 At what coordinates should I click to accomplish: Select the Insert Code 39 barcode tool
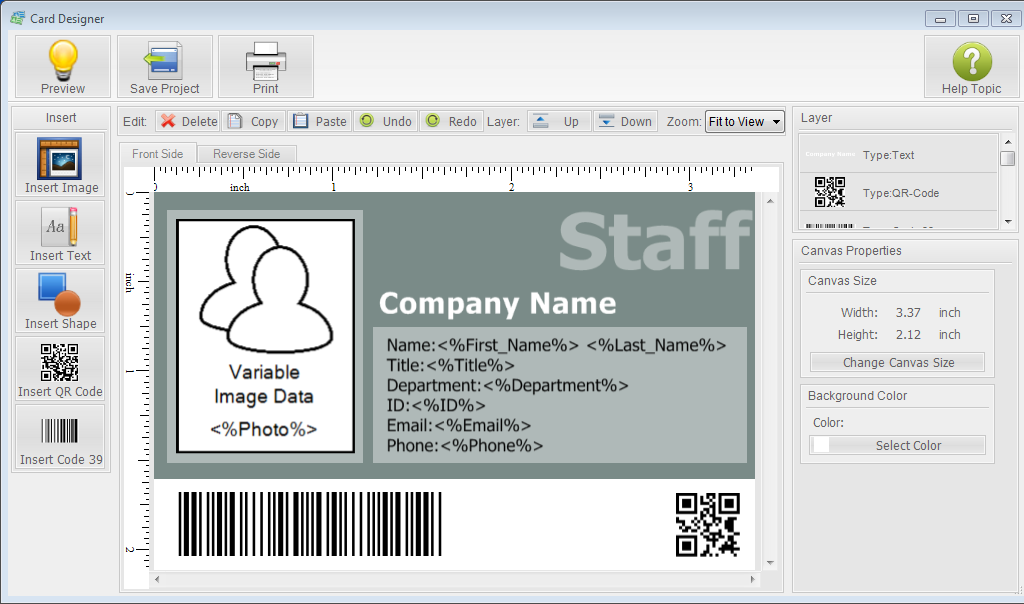point(60,438)
